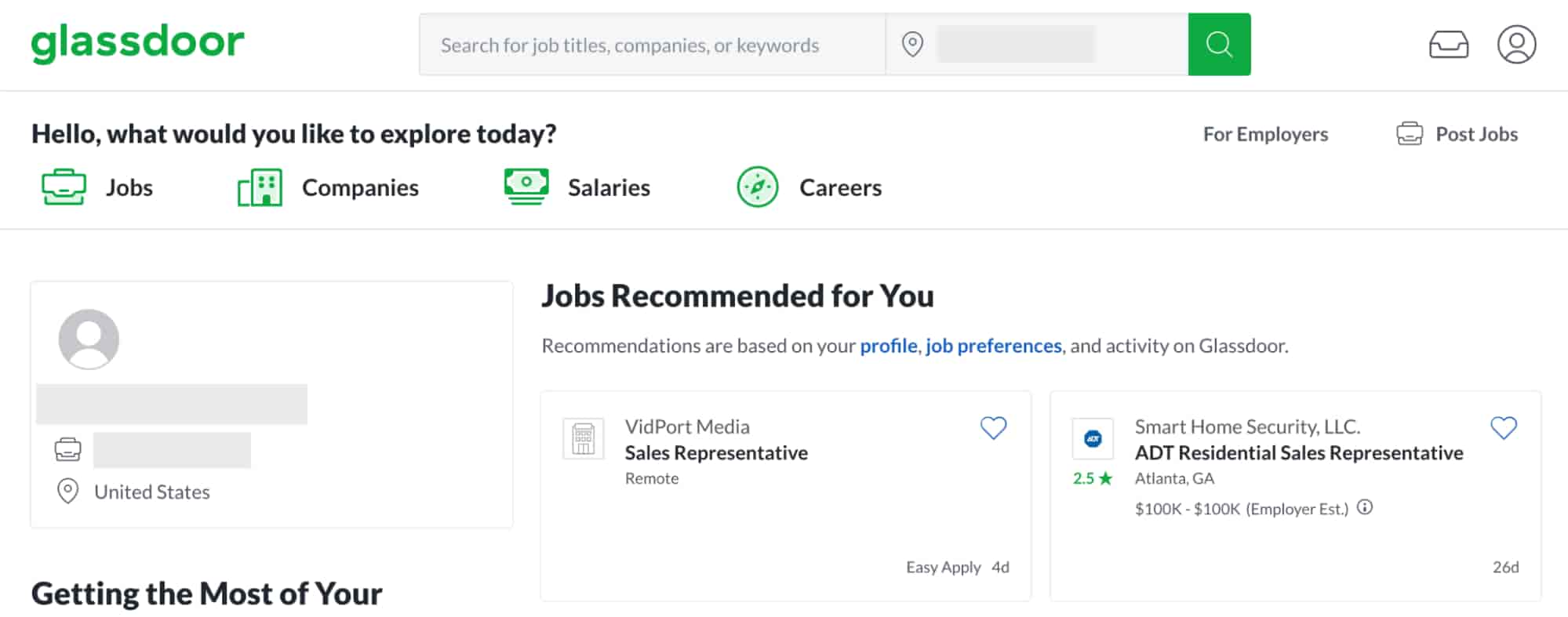Open the inbox tray icon
Screen dimensions: 1568x617
tap(1448, 45)
